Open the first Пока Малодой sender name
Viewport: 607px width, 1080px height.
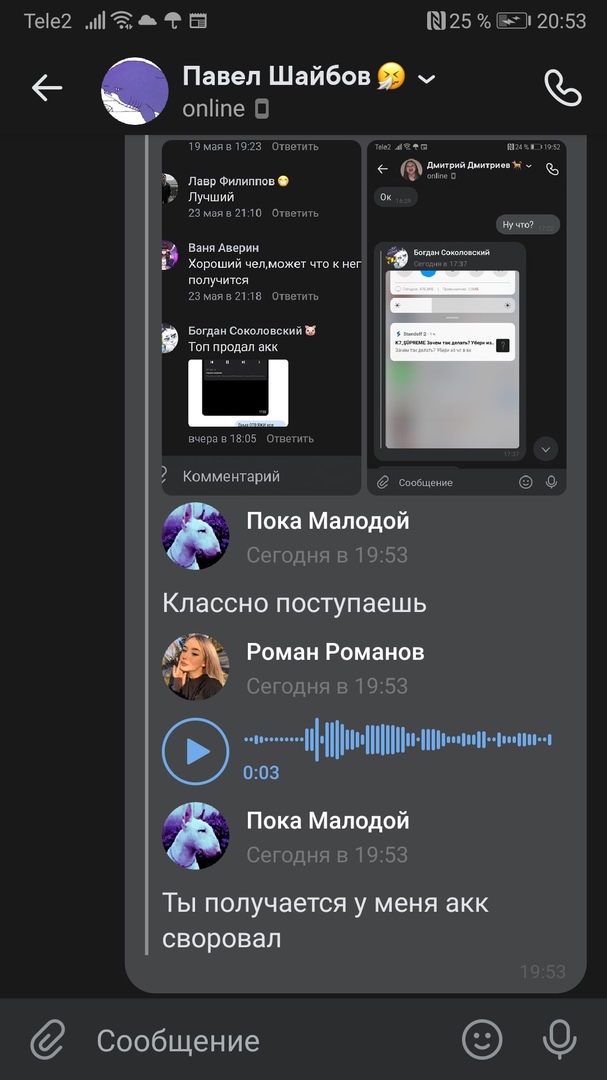coord(328,521)
